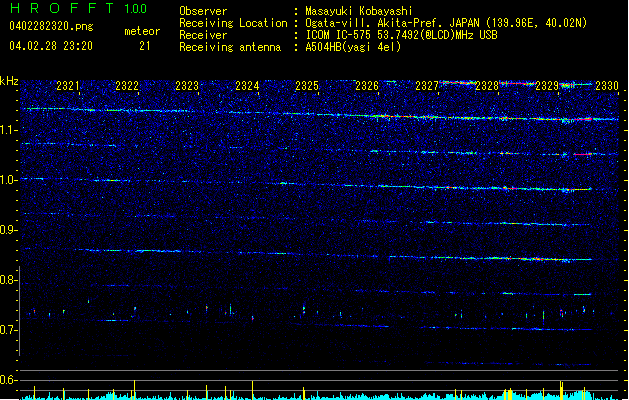
Task: Click the meteor count value 21
Action: tap(145, 46)
